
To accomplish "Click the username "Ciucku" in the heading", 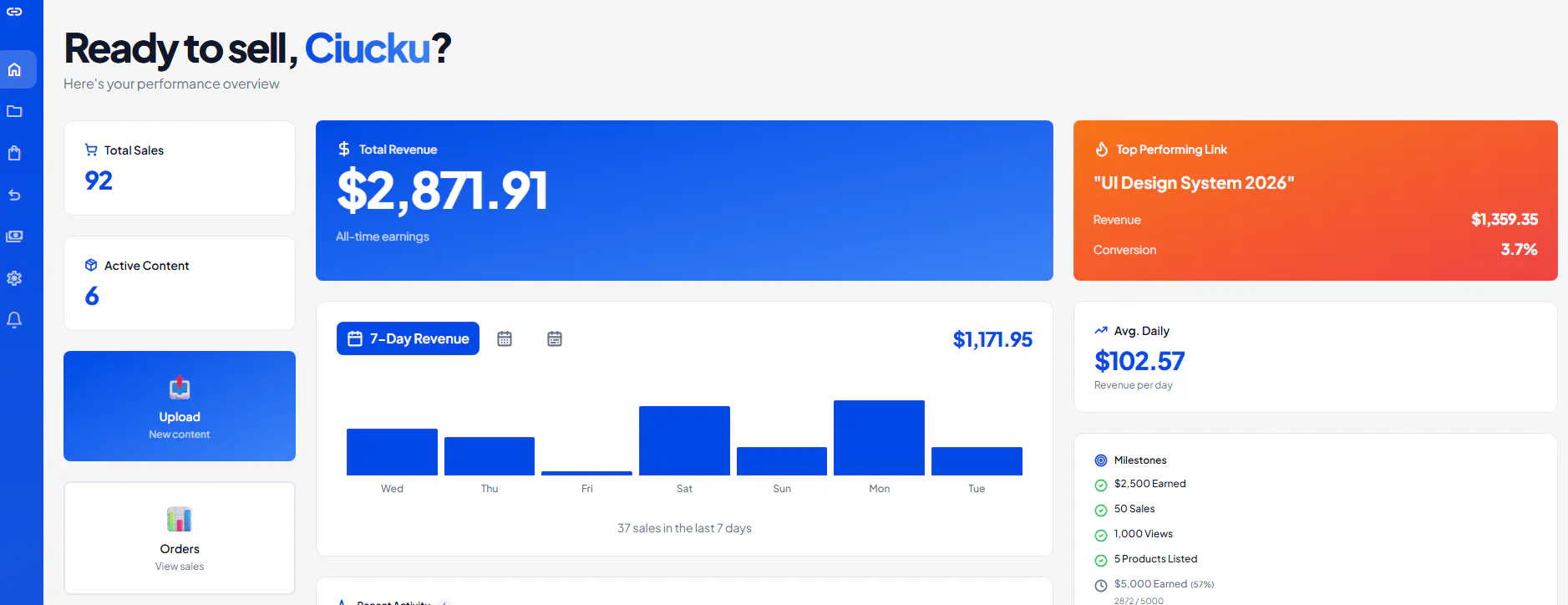I will point(368,48).
